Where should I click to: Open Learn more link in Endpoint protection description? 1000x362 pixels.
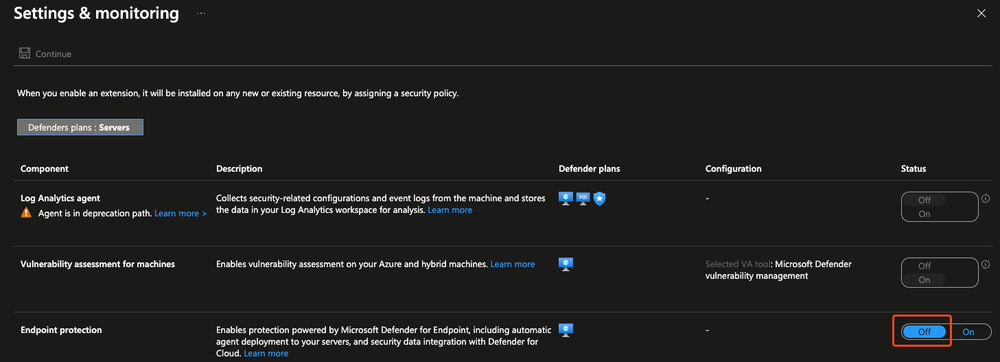266,353
